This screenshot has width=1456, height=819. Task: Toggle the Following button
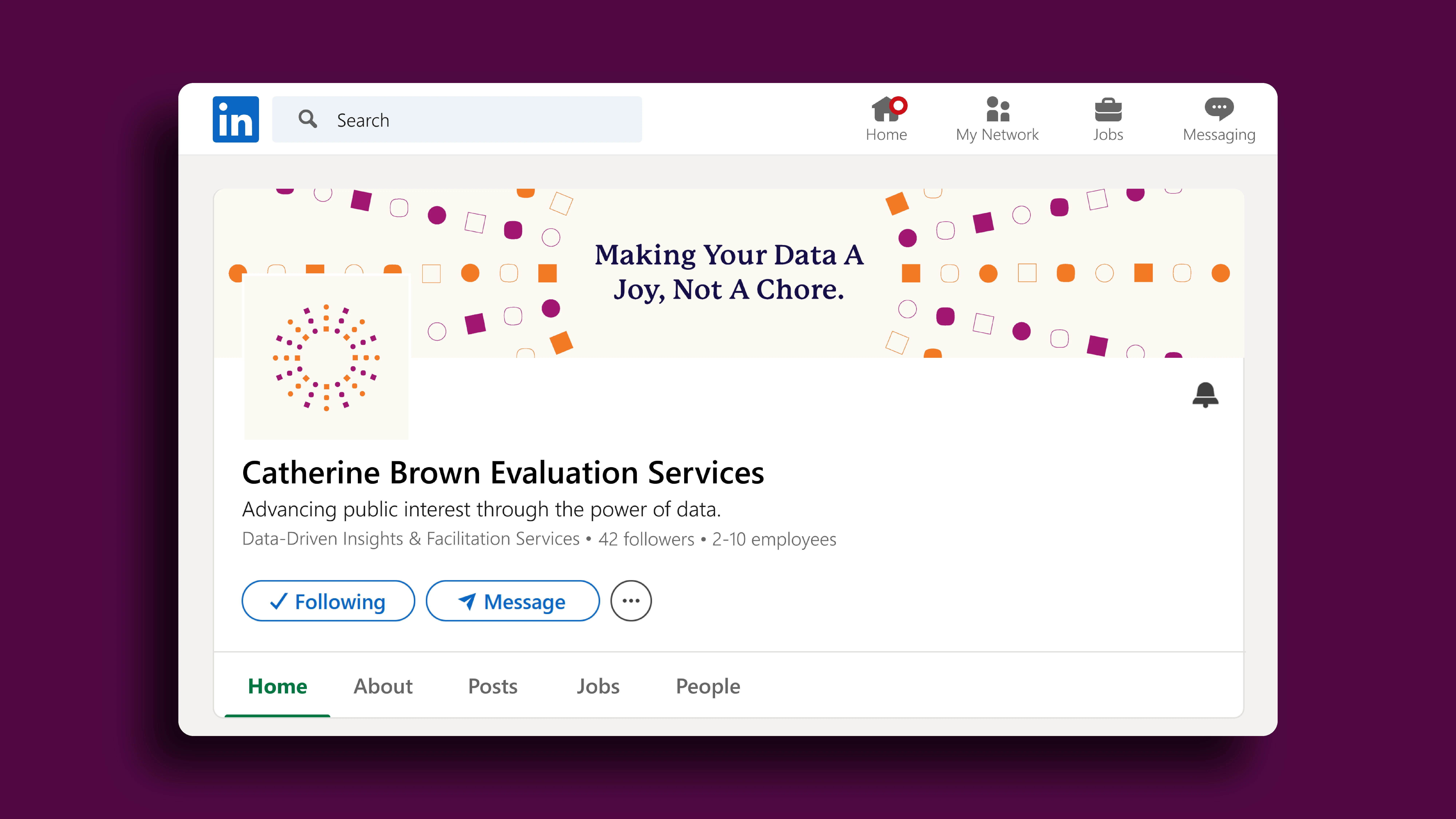(328, 601)
